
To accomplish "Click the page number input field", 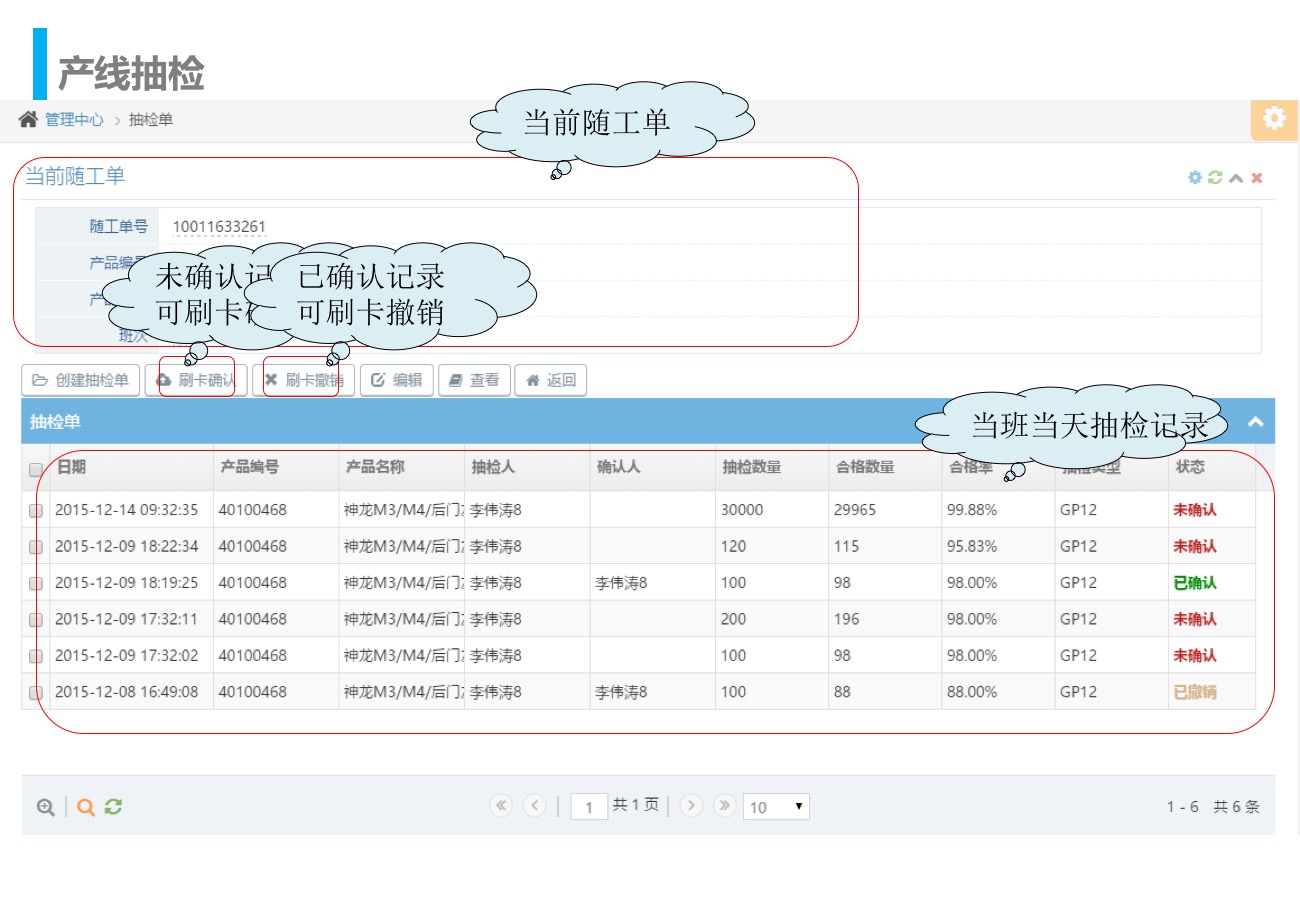I will (x=589, y=807).
